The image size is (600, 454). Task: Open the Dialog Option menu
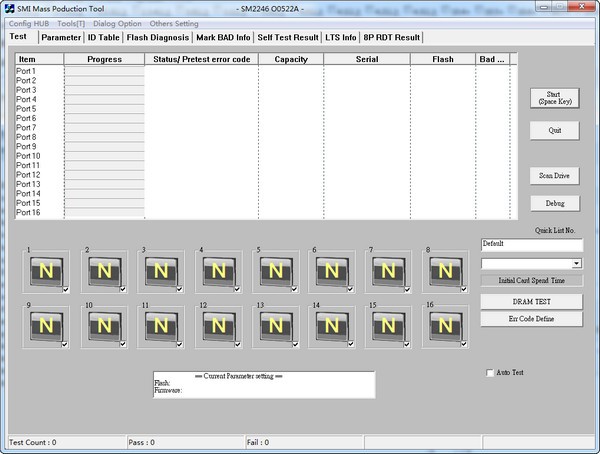tap(117, 24)
